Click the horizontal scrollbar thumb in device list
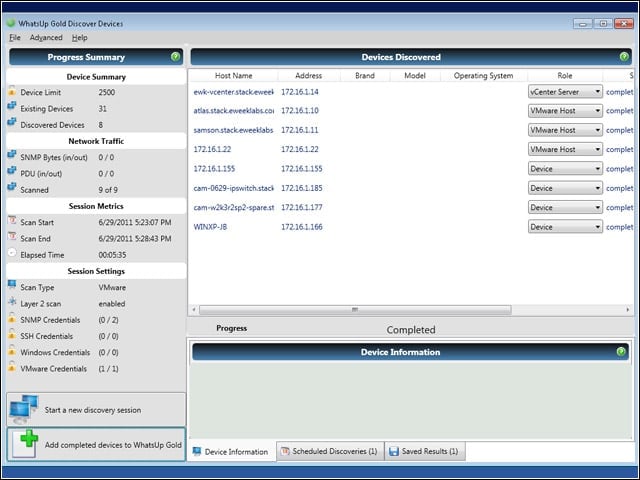The image size is (640, 480). coord(355,309)
